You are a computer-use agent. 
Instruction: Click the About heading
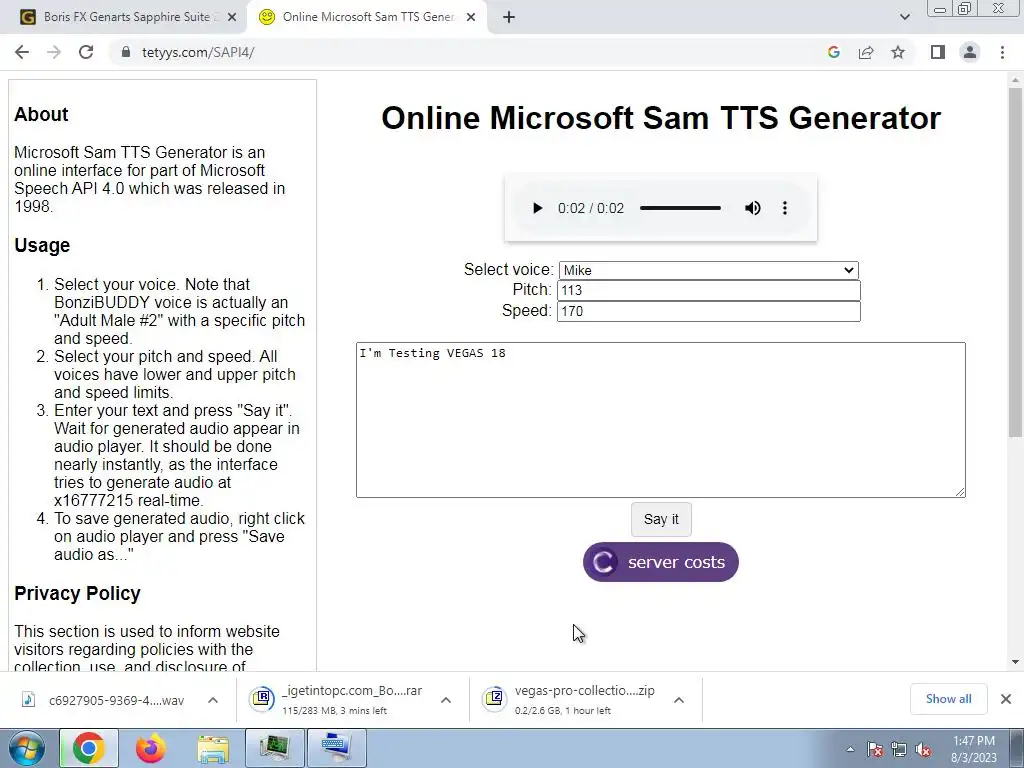[x=41, y=114]
